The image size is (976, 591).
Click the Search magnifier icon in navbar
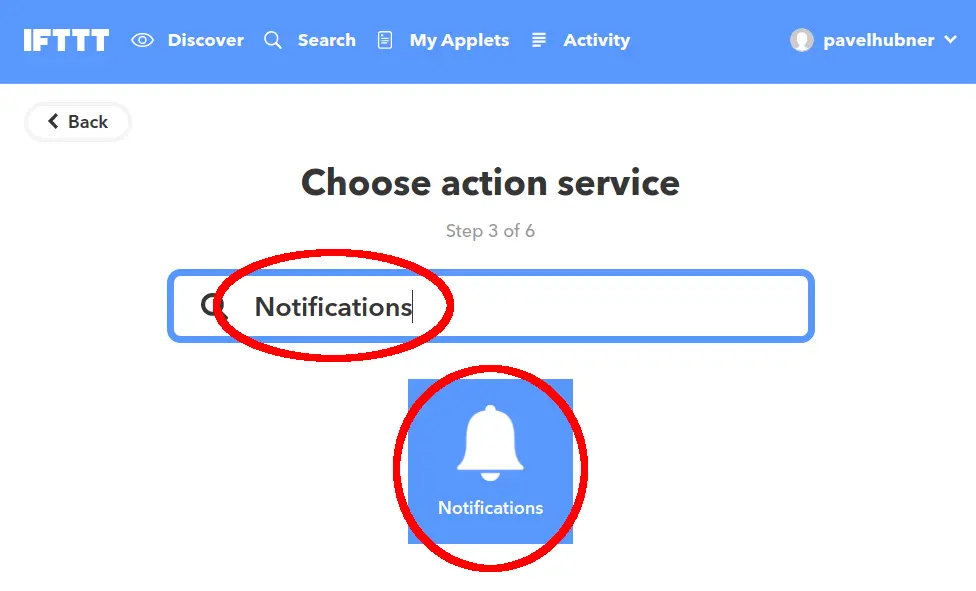coord(273,40)
